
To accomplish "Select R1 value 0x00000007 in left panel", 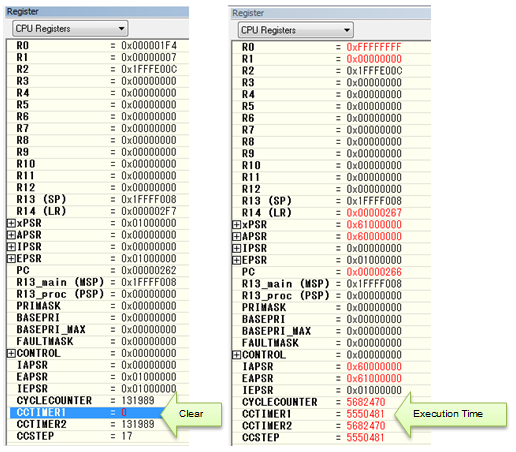I will click(149, 57).
